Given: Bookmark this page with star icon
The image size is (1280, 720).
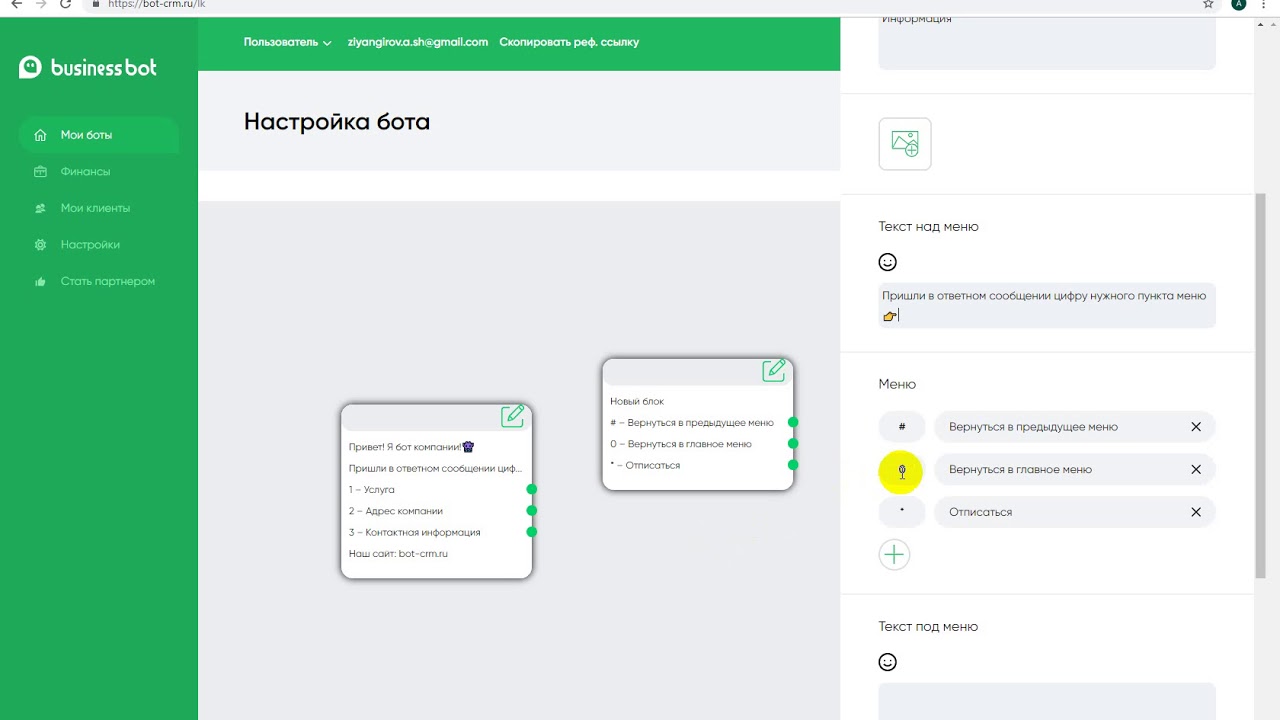Looking at the screenshot, I should point(1208,4).
